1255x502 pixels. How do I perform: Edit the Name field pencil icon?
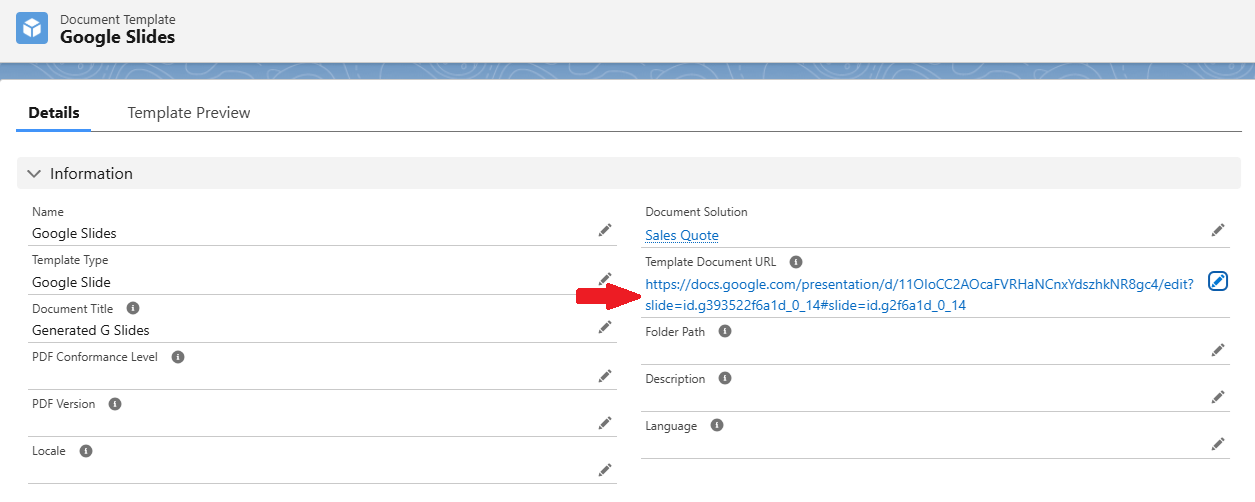point(605,230)
